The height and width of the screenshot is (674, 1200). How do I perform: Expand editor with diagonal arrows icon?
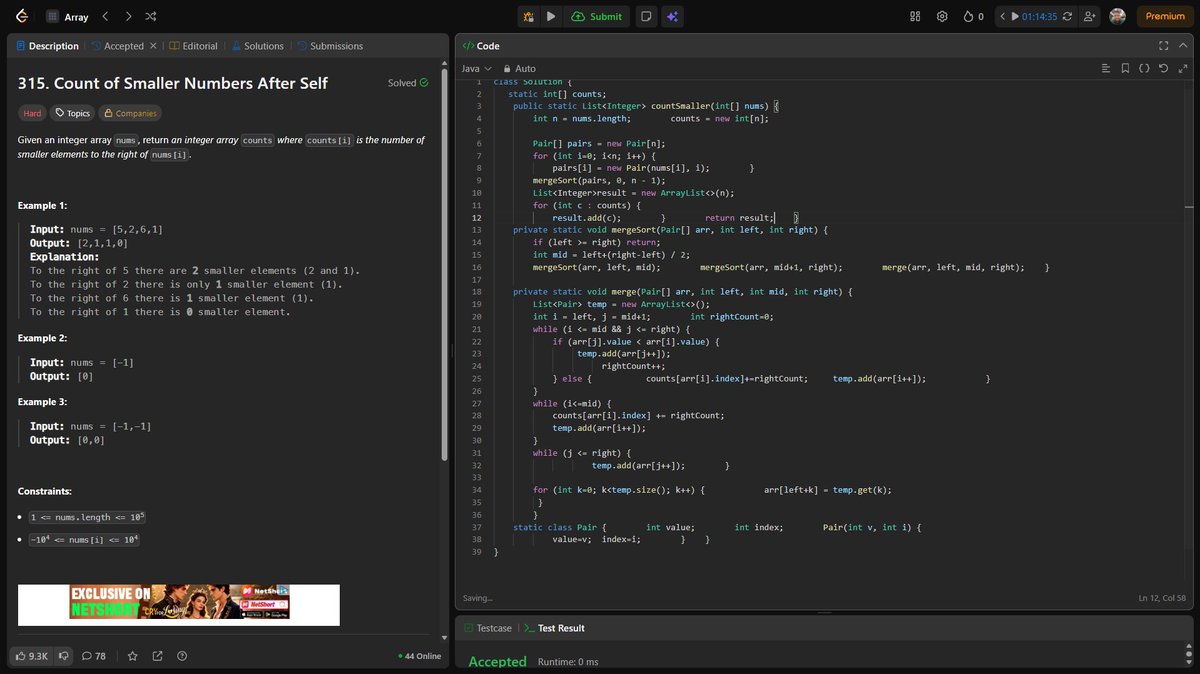point(1183,68)
